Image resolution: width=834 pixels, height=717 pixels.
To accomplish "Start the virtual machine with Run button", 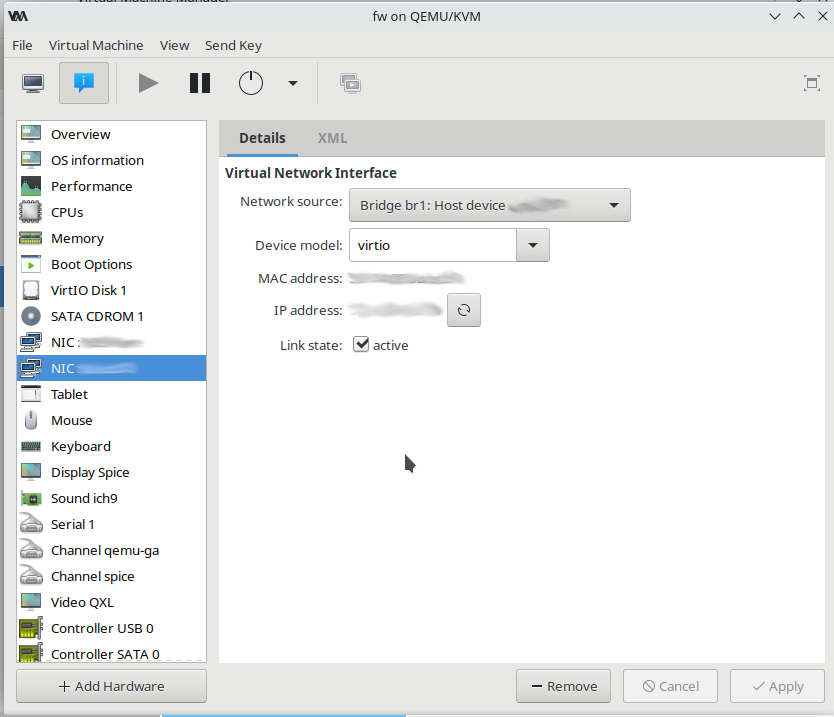I will tap(148, 83).
